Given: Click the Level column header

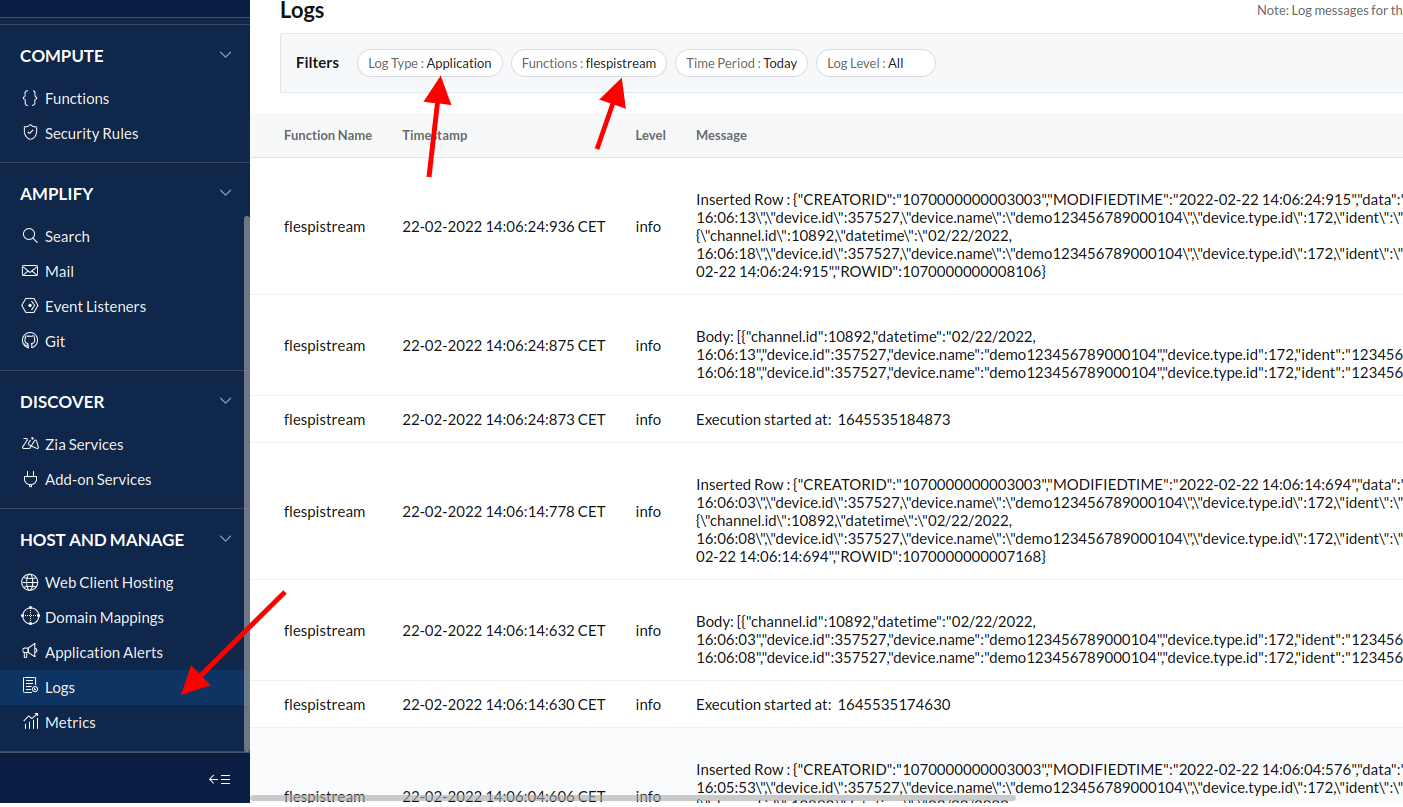Looking at the screenshot, I should [651, 135].
